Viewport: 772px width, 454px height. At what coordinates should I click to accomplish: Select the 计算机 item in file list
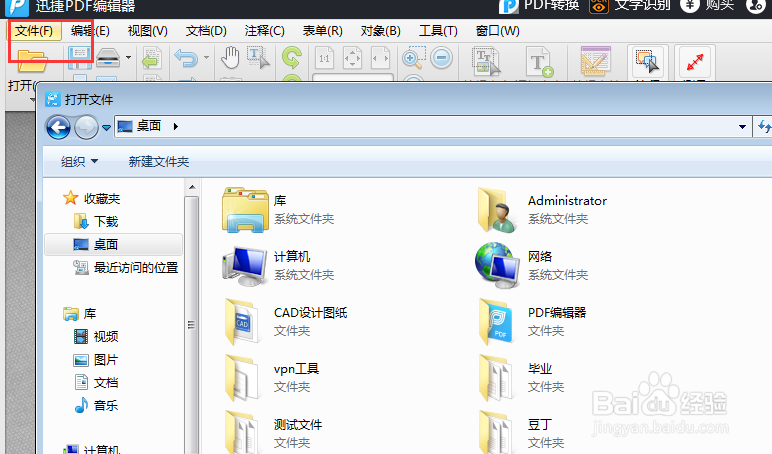click(278, 265)
